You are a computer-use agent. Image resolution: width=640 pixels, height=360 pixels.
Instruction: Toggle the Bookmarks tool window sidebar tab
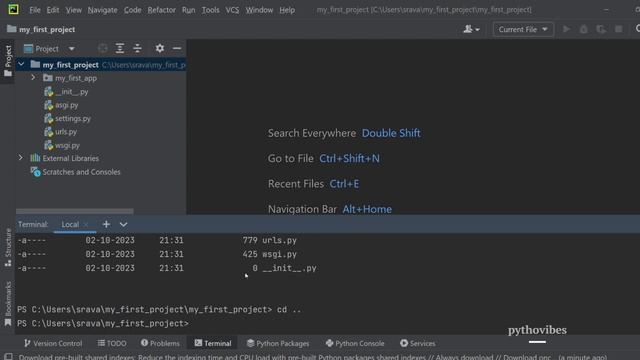click(x=8, y=304)
